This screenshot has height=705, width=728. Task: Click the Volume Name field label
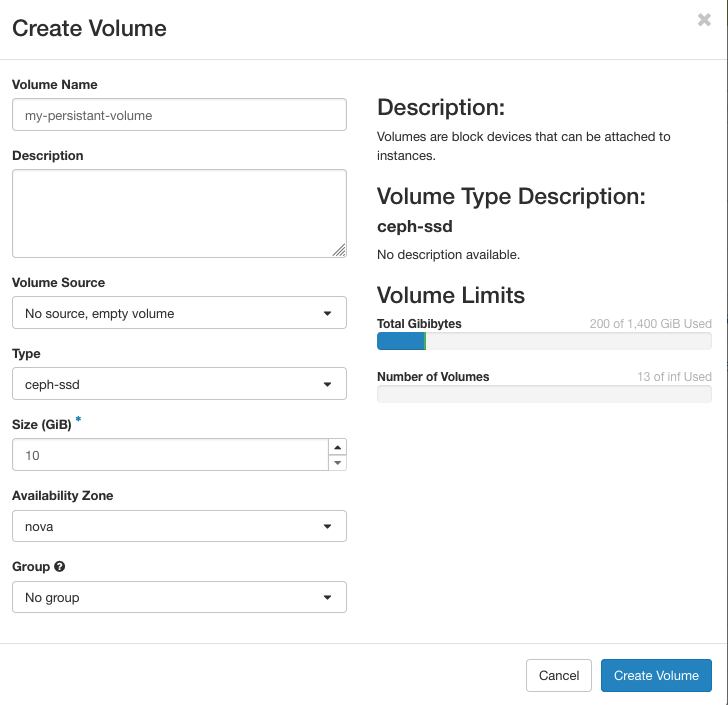[x=55, y=85]
